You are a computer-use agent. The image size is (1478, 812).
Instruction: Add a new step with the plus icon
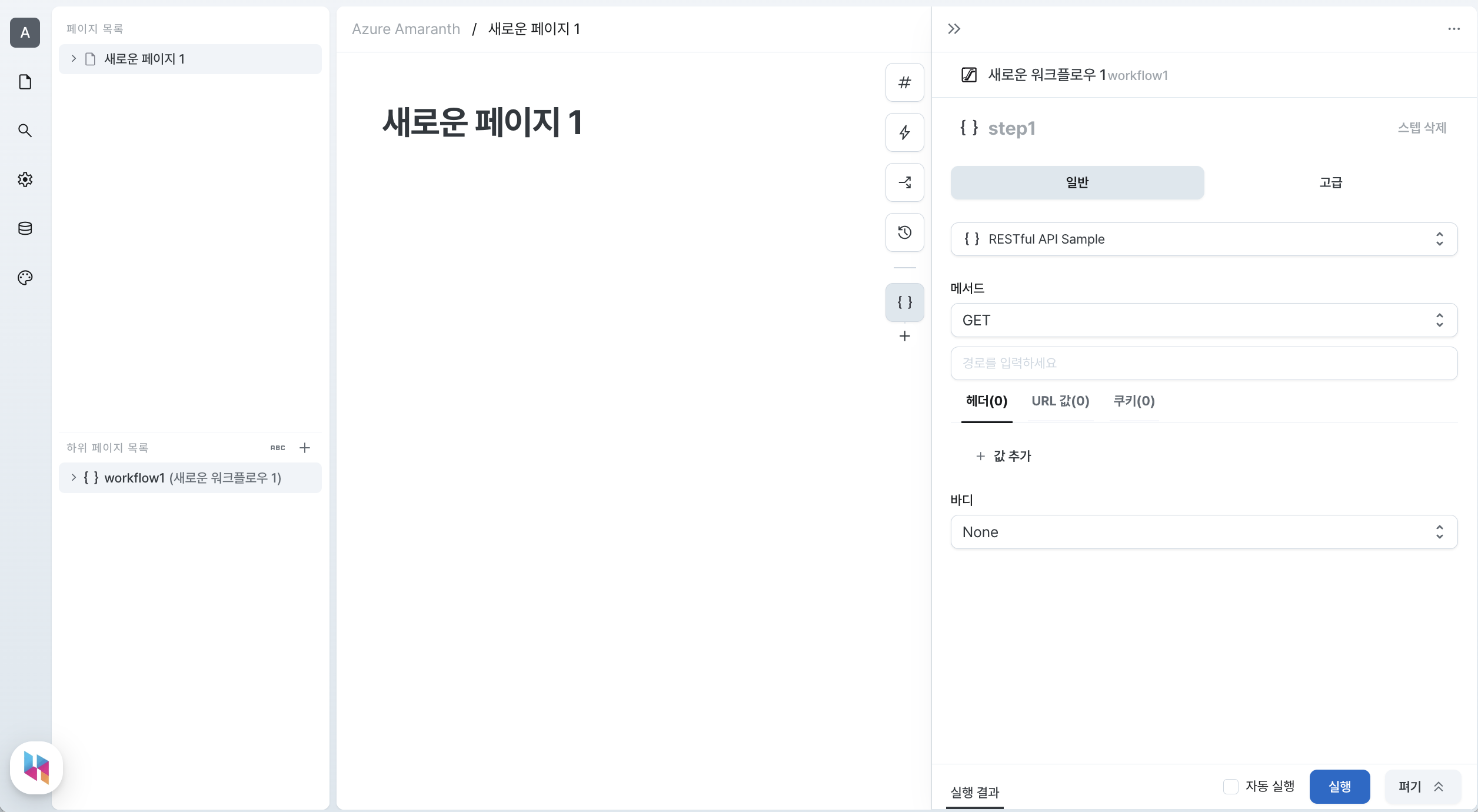pos(904,336)
